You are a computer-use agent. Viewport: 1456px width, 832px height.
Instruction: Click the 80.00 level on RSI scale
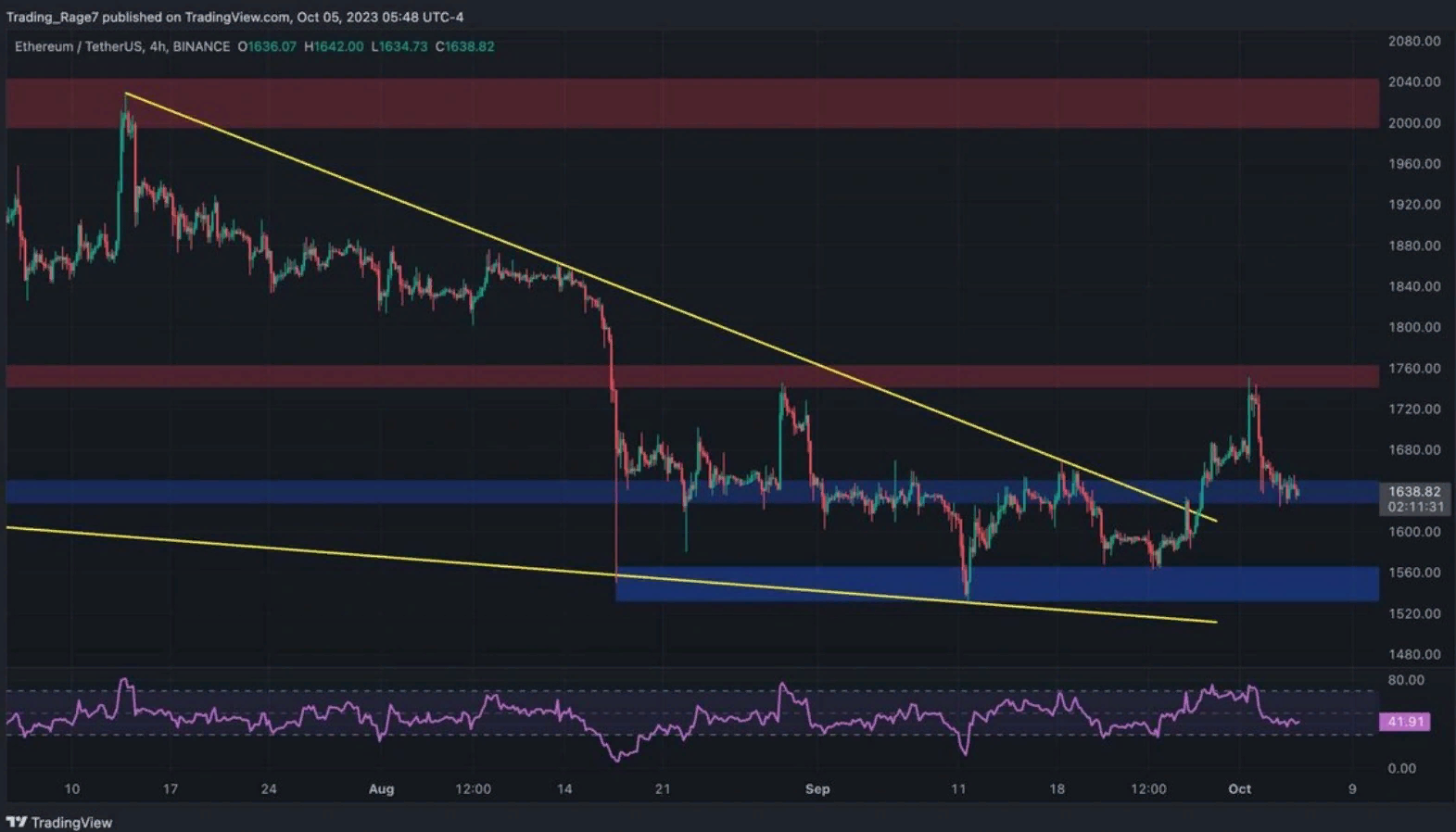(1406, 680)
